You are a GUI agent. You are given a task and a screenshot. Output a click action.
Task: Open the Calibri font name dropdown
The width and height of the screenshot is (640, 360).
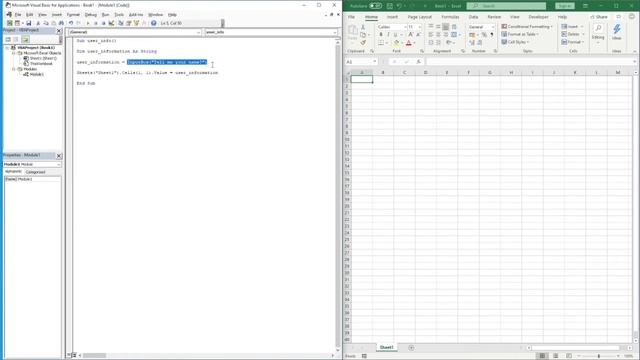(405, 27)
